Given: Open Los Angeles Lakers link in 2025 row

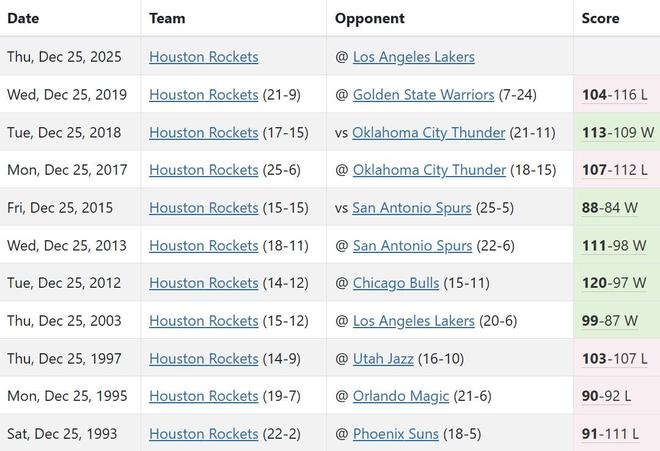Looking at the screenshot, I should [413, 57].
